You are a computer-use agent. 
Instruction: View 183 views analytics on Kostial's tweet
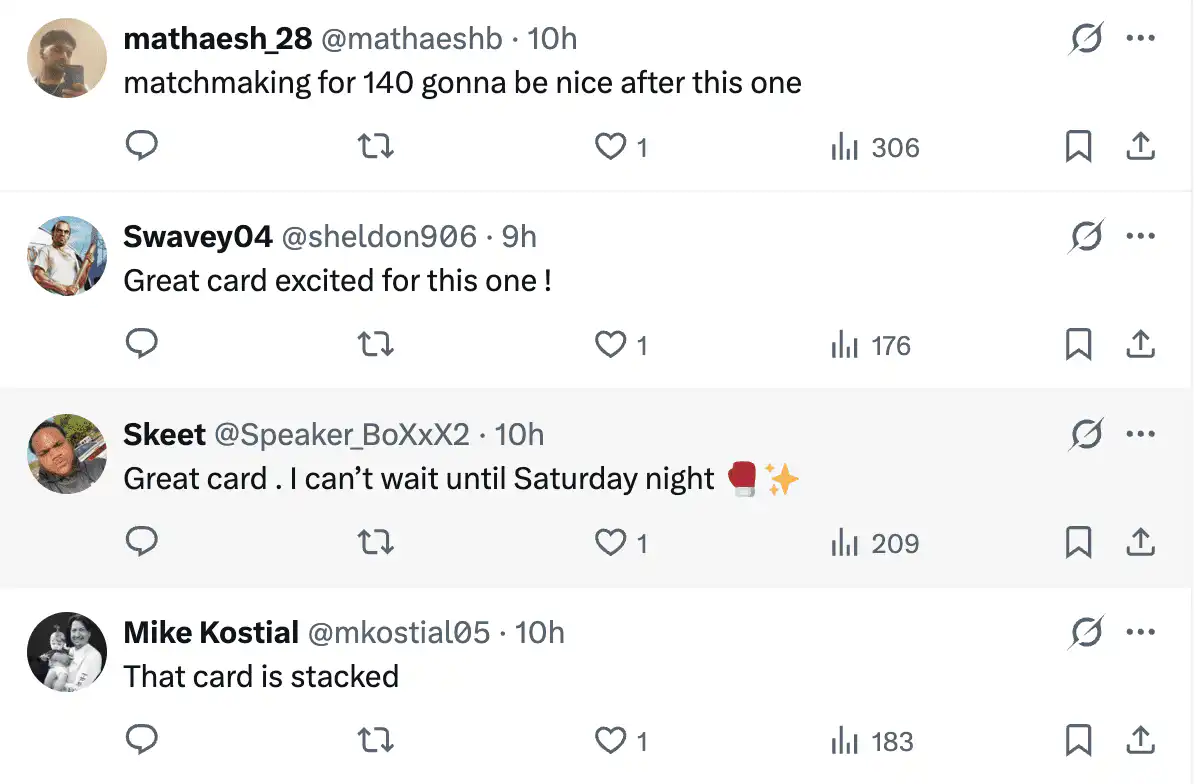click(x=872, y=741)
